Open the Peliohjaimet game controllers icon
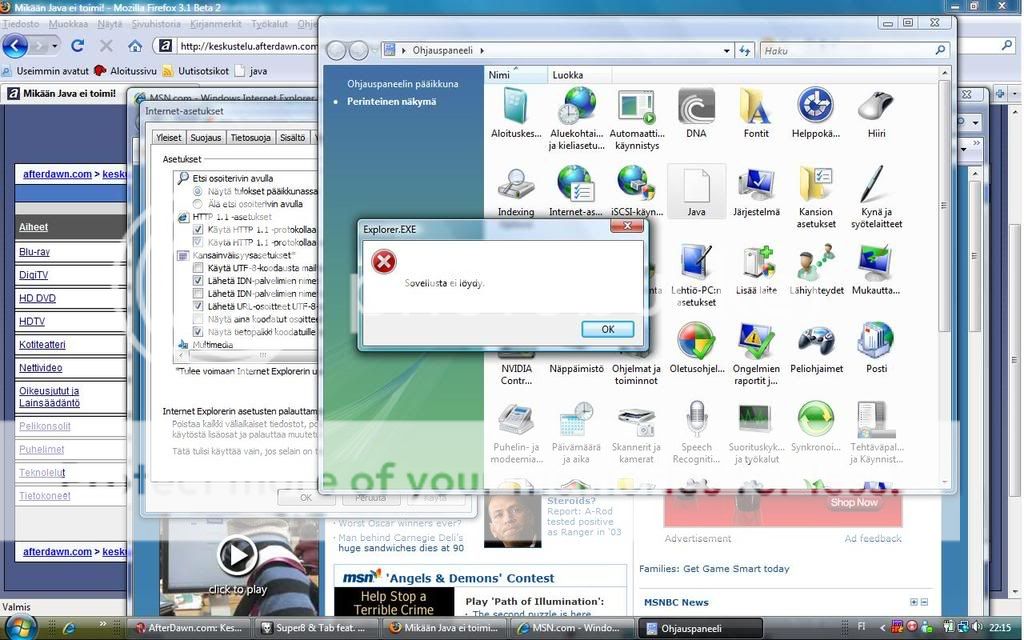Screen dimensions: 1024x640 point(816,348)
